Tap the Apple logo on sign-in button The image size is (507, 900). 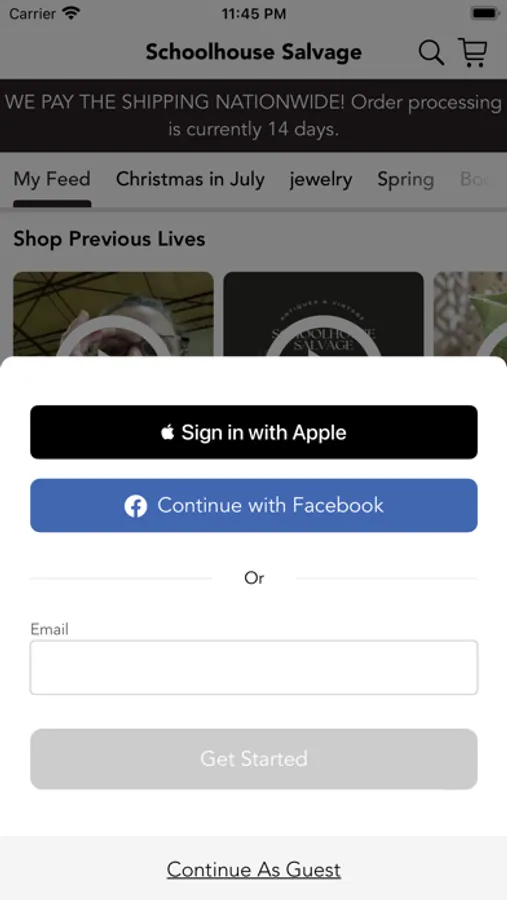[x=168, y=432]
